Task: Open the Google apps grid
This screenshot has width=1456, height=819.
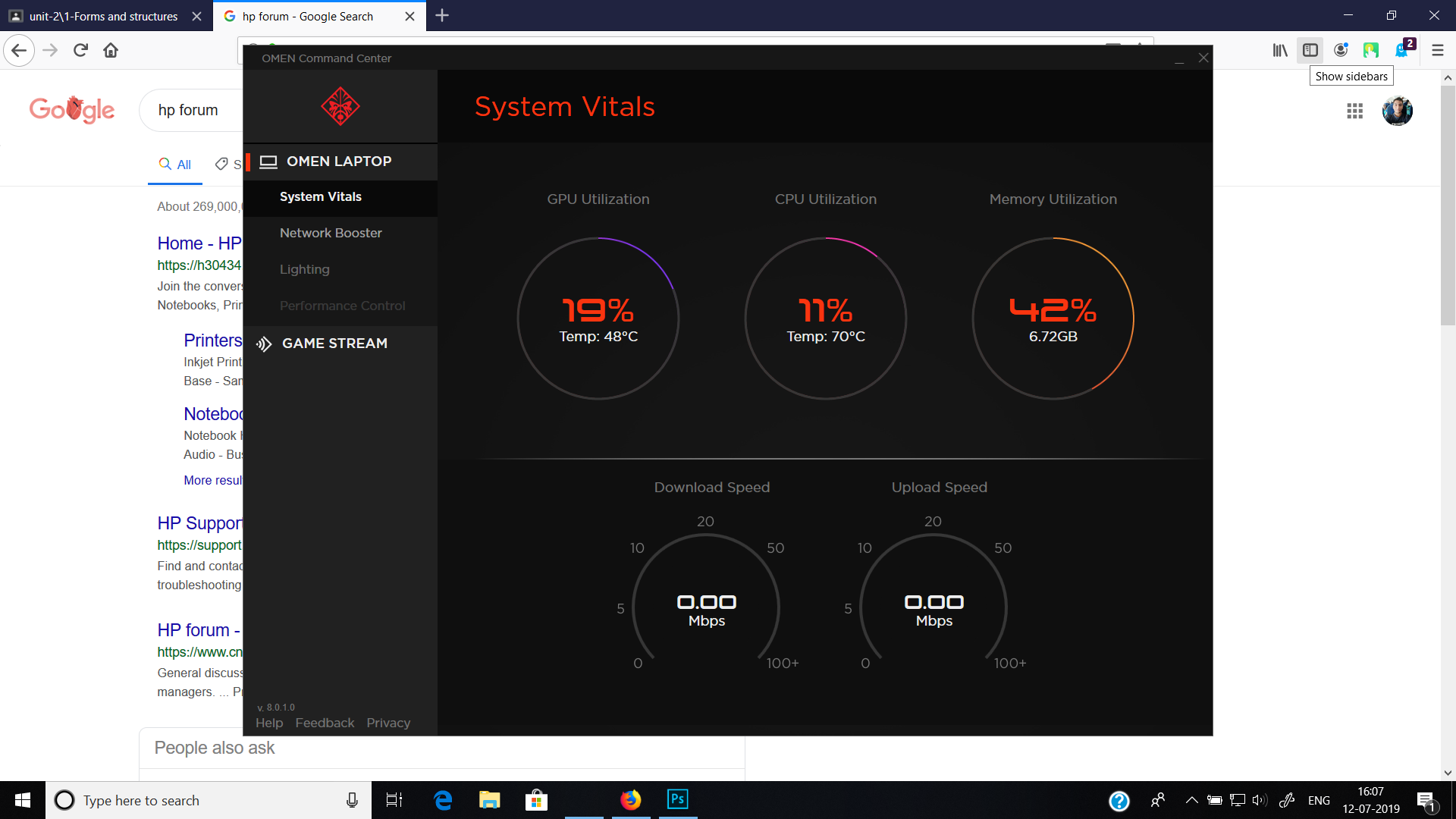Action: [x=1355, y=111]
